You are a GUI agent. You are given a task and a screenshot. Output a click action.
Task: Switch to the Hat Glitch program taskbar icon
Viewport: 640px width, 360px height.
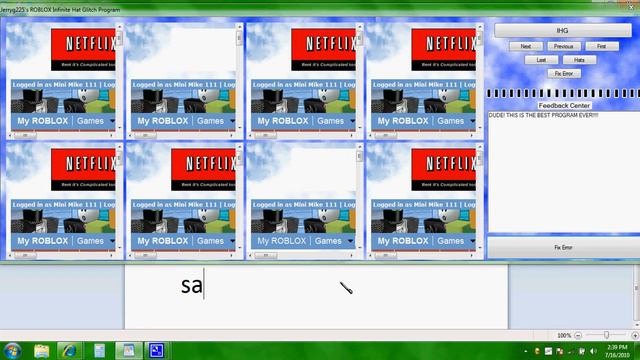click(156, 351)
